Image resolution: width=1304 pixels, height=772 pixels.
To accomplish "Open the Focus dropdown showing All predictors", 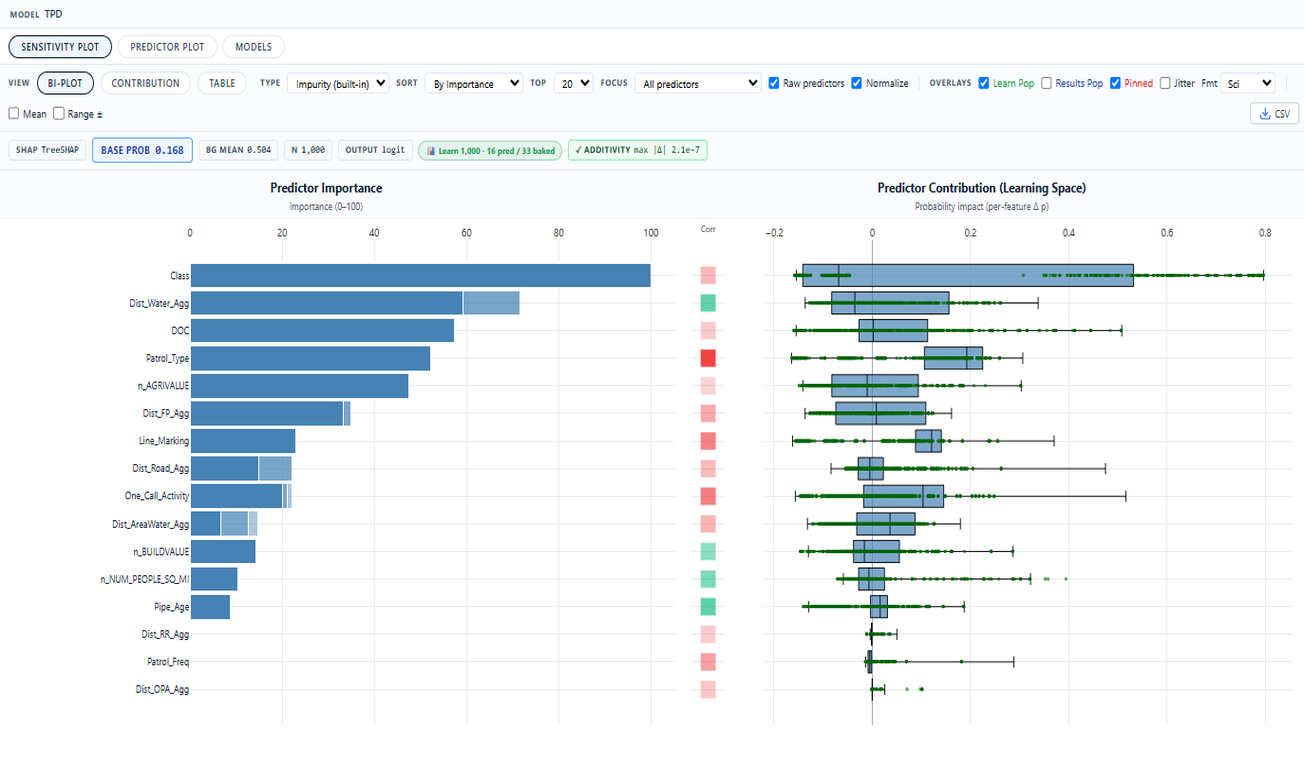I will pos(698,84).
